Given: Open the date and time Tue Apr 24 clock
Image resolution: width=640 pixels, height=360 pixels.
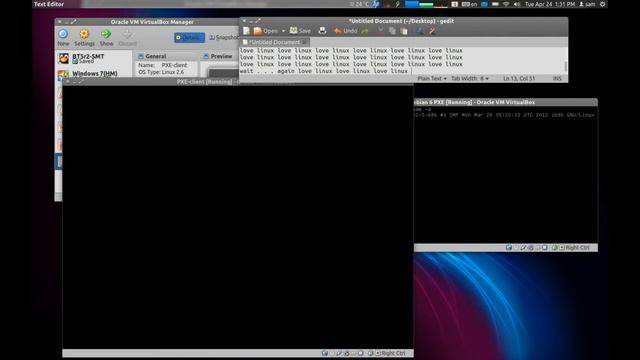Looking at the screenshot, I should coord(549,4).
